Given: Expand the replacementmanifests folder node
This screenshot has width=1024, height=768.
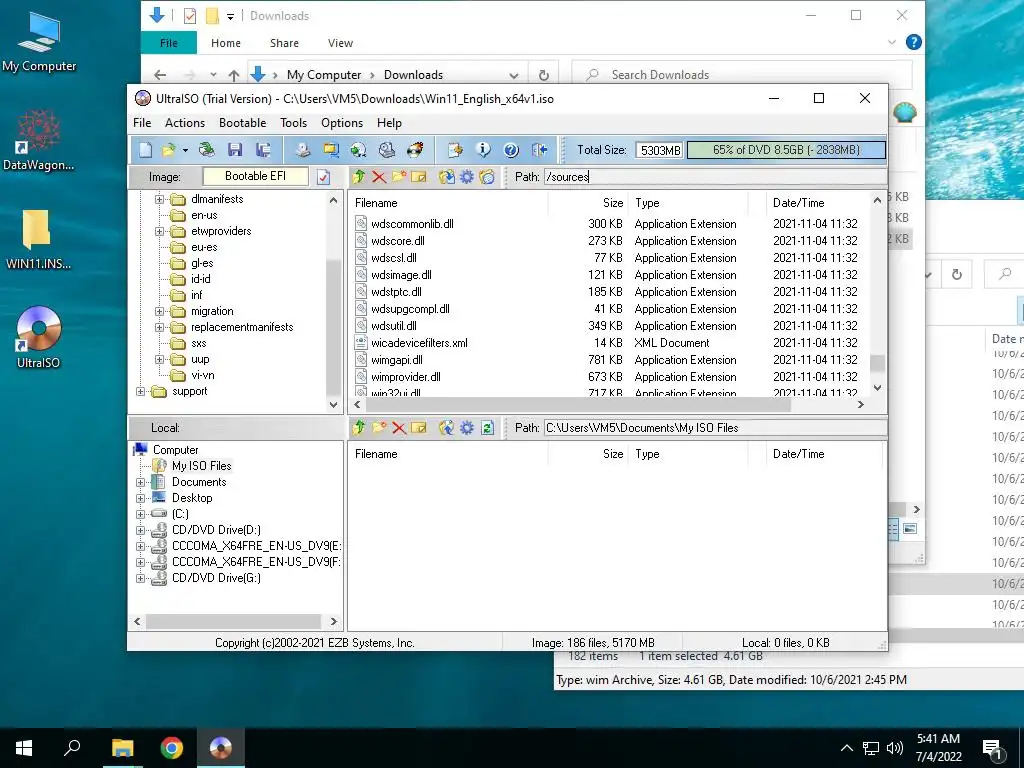Looking at the screenshot, I should point(159,327).
